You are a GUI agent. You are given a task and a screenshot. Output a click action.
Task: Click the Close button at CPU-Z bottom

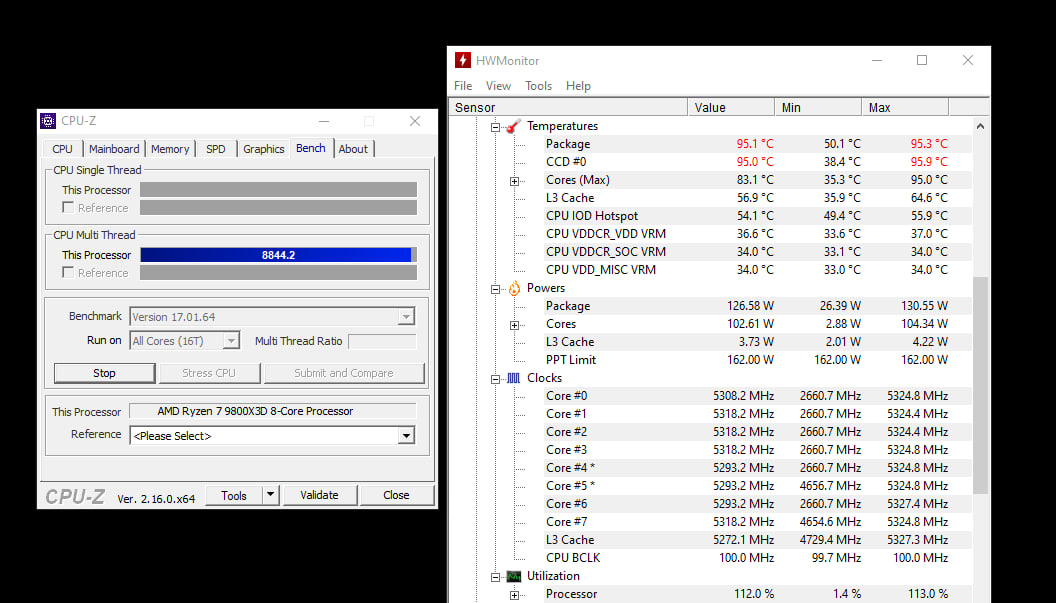click(396, 495)
